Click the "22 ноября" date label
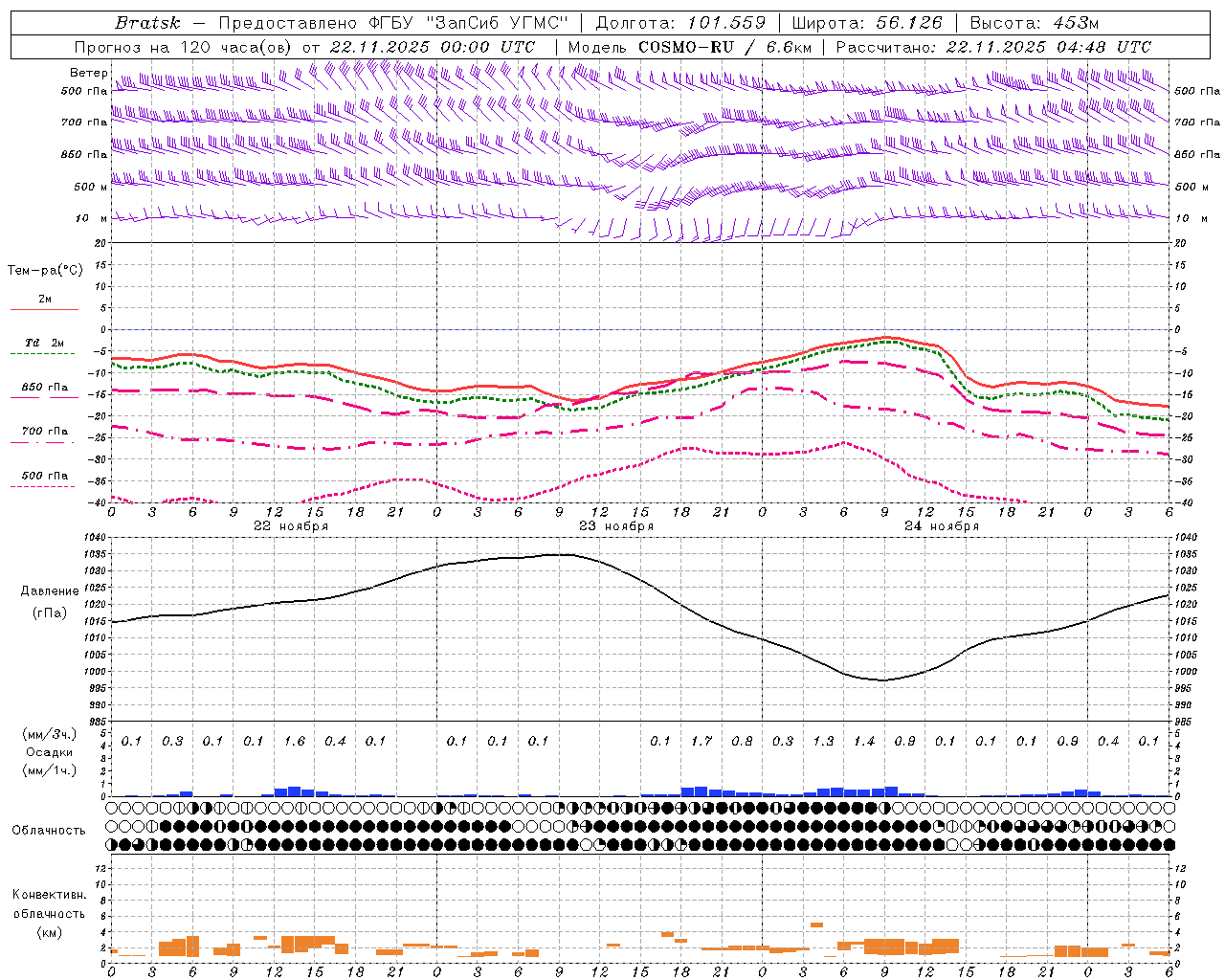The width and height of the screenshot is (1225, 980). [291, 526]
